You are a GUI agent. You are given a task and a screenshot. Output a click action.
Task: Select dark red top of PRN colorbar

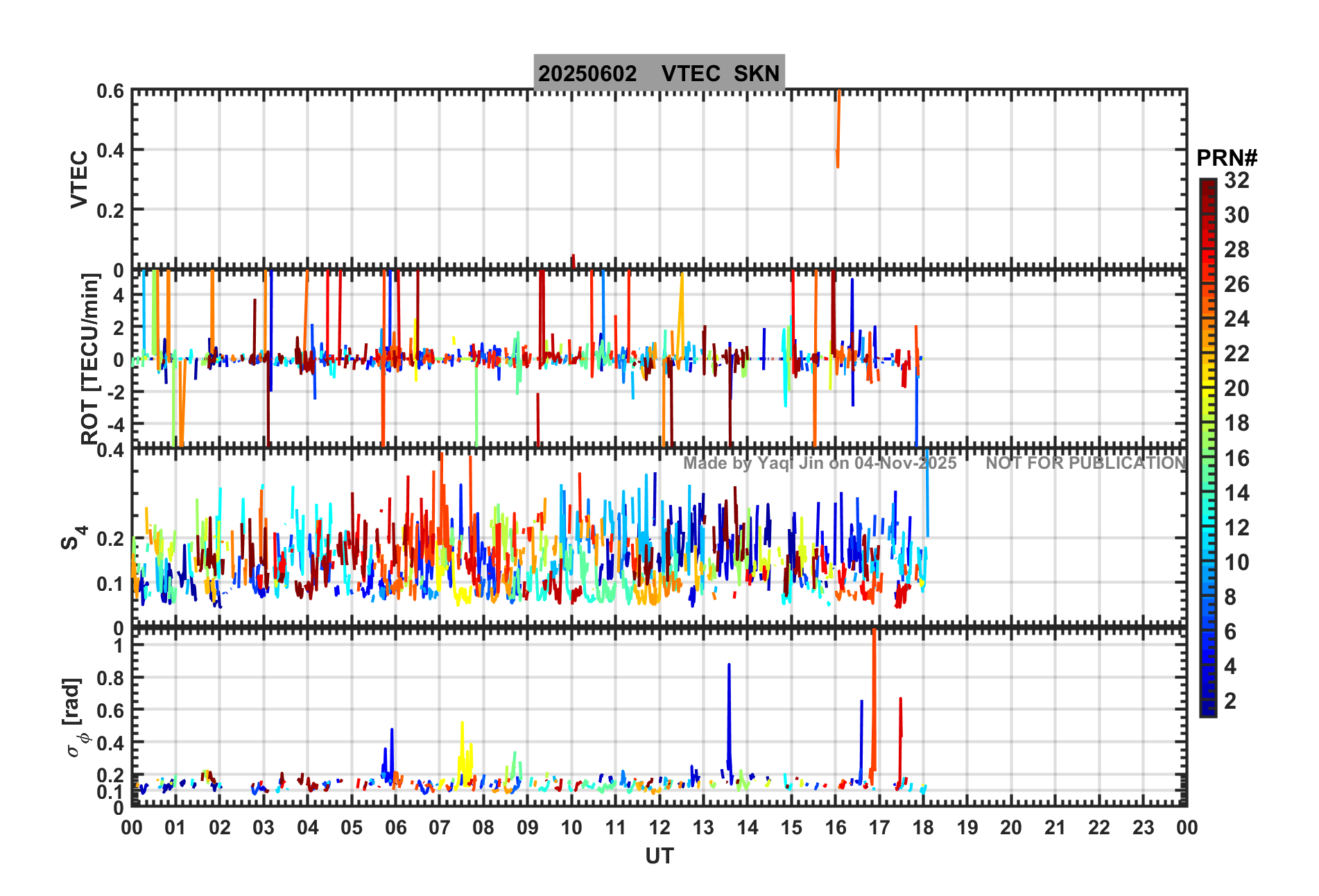click(1207, 184)
